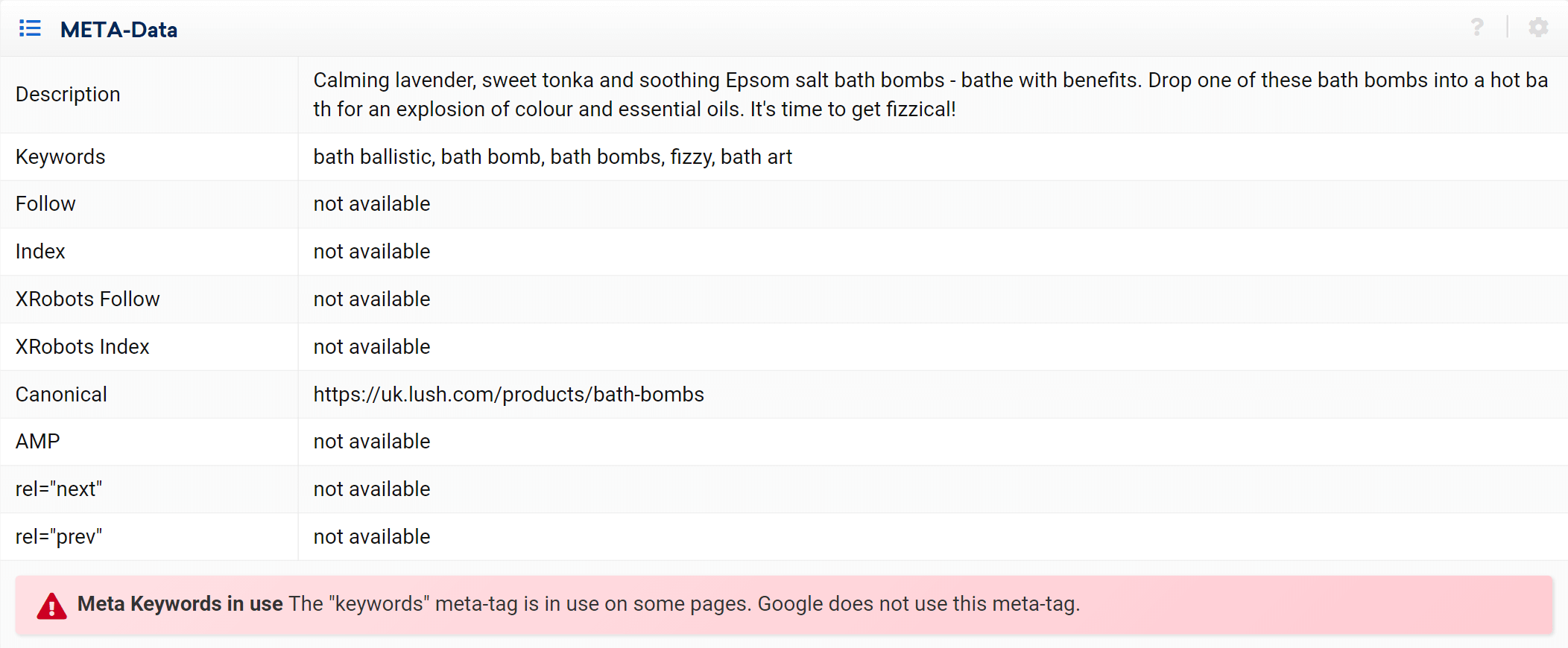1568x648 pixels.
Task: Click the Meta Keywords in use warning
Action: click(x=784, y=605)
